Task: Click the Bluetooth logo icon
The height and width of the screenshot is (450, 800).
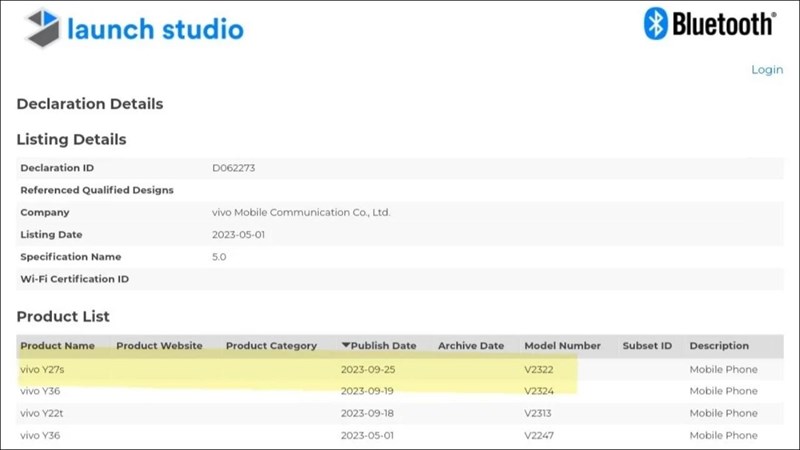Action: click(x=656, y=24)
